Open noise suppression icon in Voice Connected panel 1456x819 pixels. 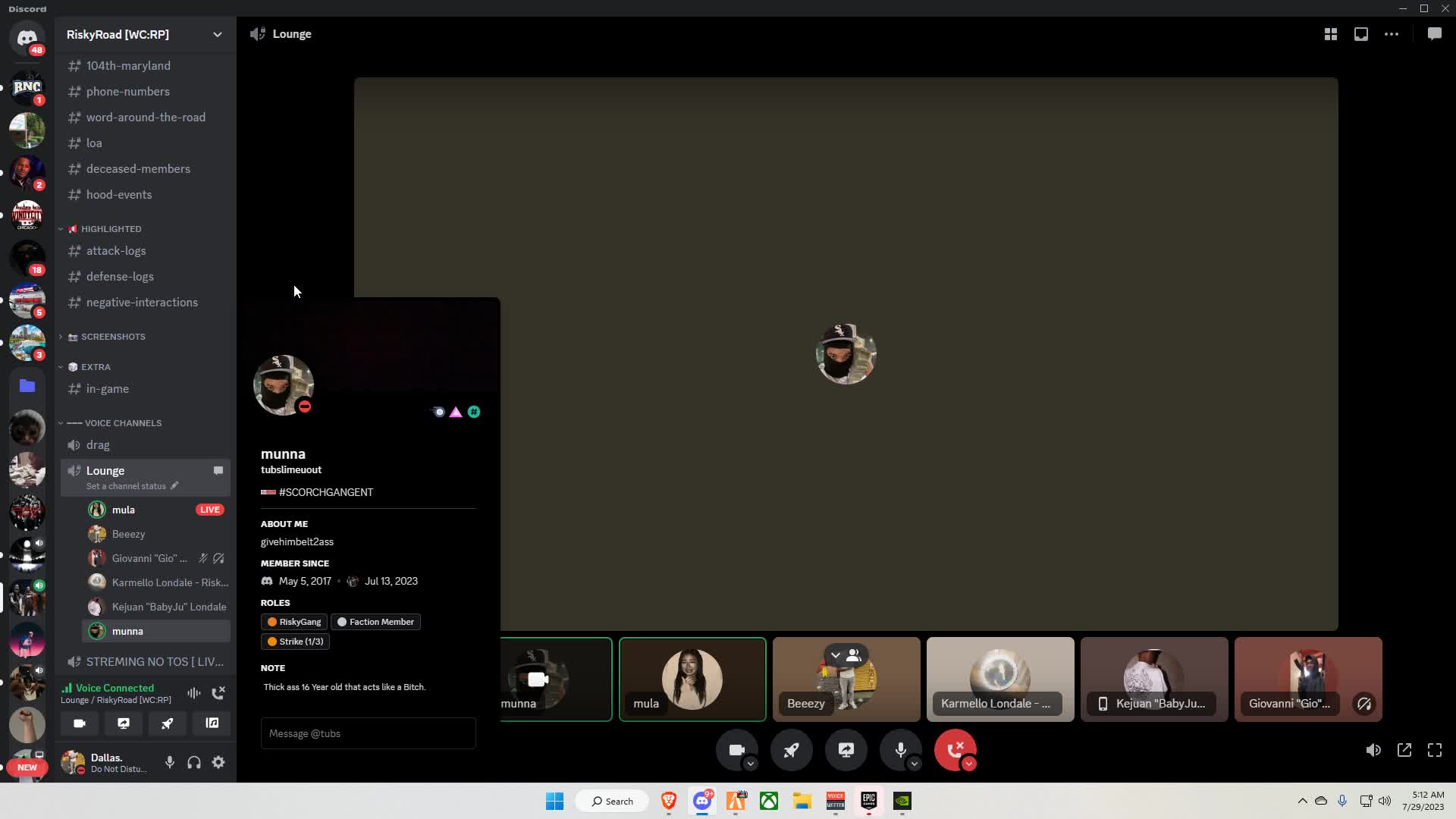(194, 692)
